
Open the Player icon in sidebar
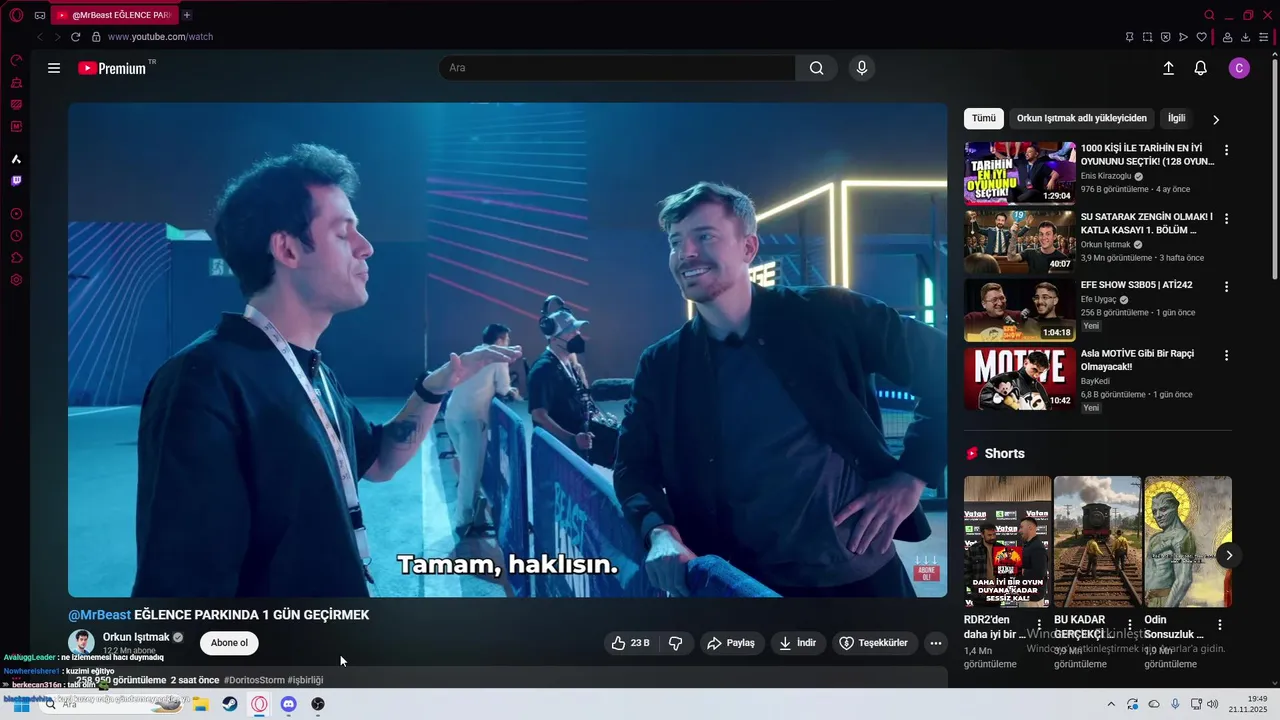click(16, 214)
